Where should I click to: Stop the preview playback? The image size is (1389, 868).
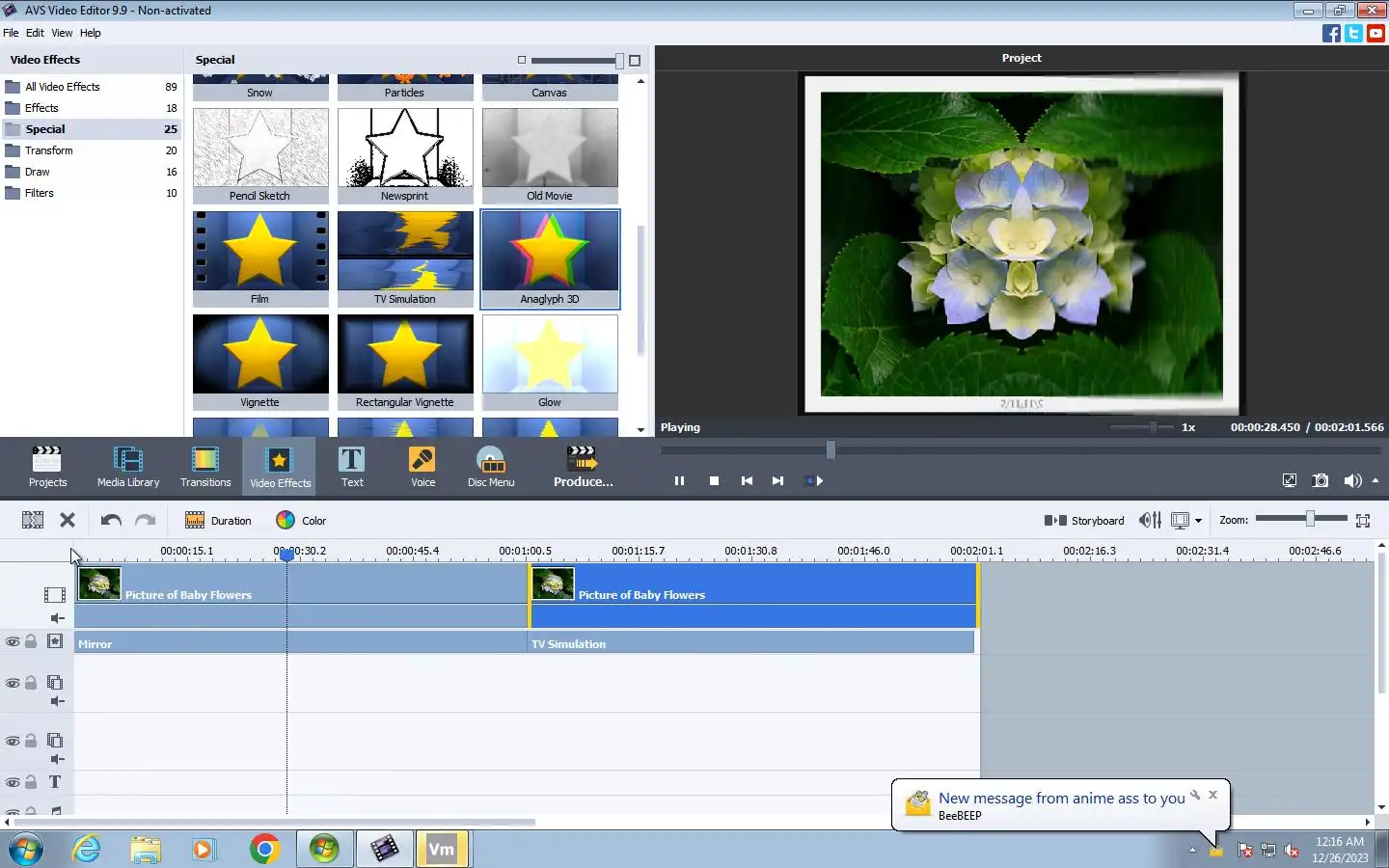pos(714,480)
